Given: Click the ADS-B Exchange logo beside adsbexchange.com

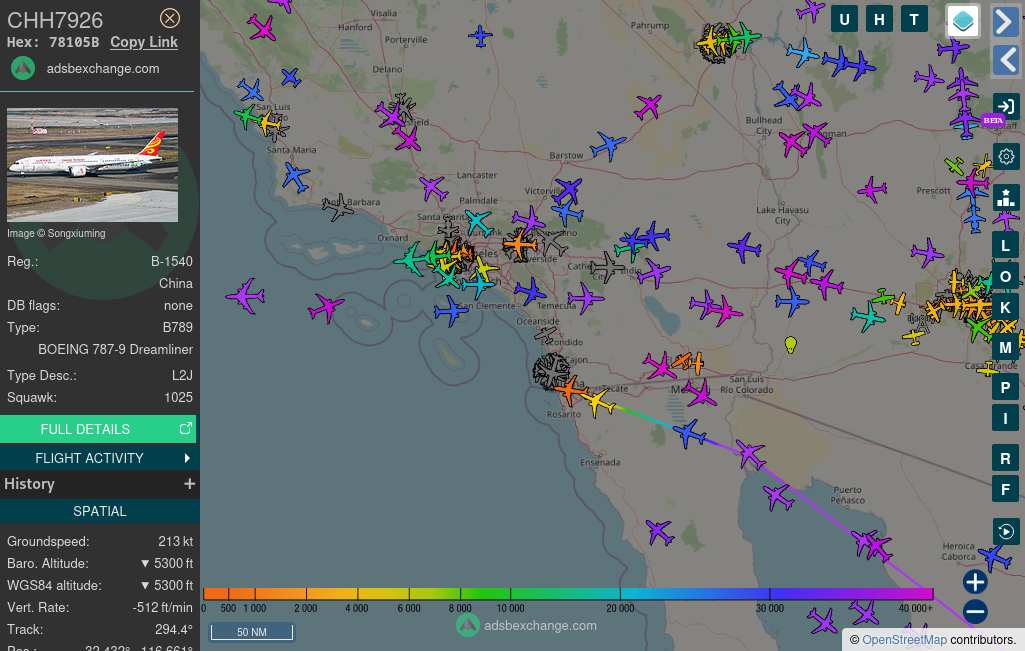Looking at the screenshot, I should (x=24, y=68).
